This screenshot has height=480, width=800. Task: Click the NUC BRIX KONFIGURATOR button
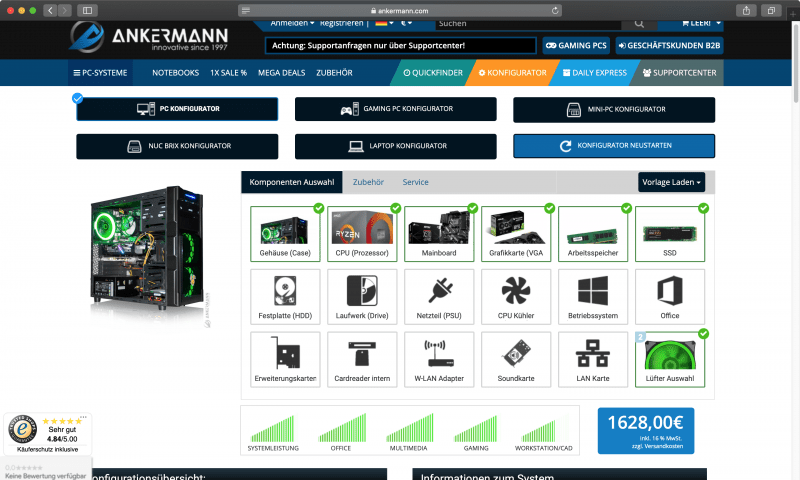(177, 146)
